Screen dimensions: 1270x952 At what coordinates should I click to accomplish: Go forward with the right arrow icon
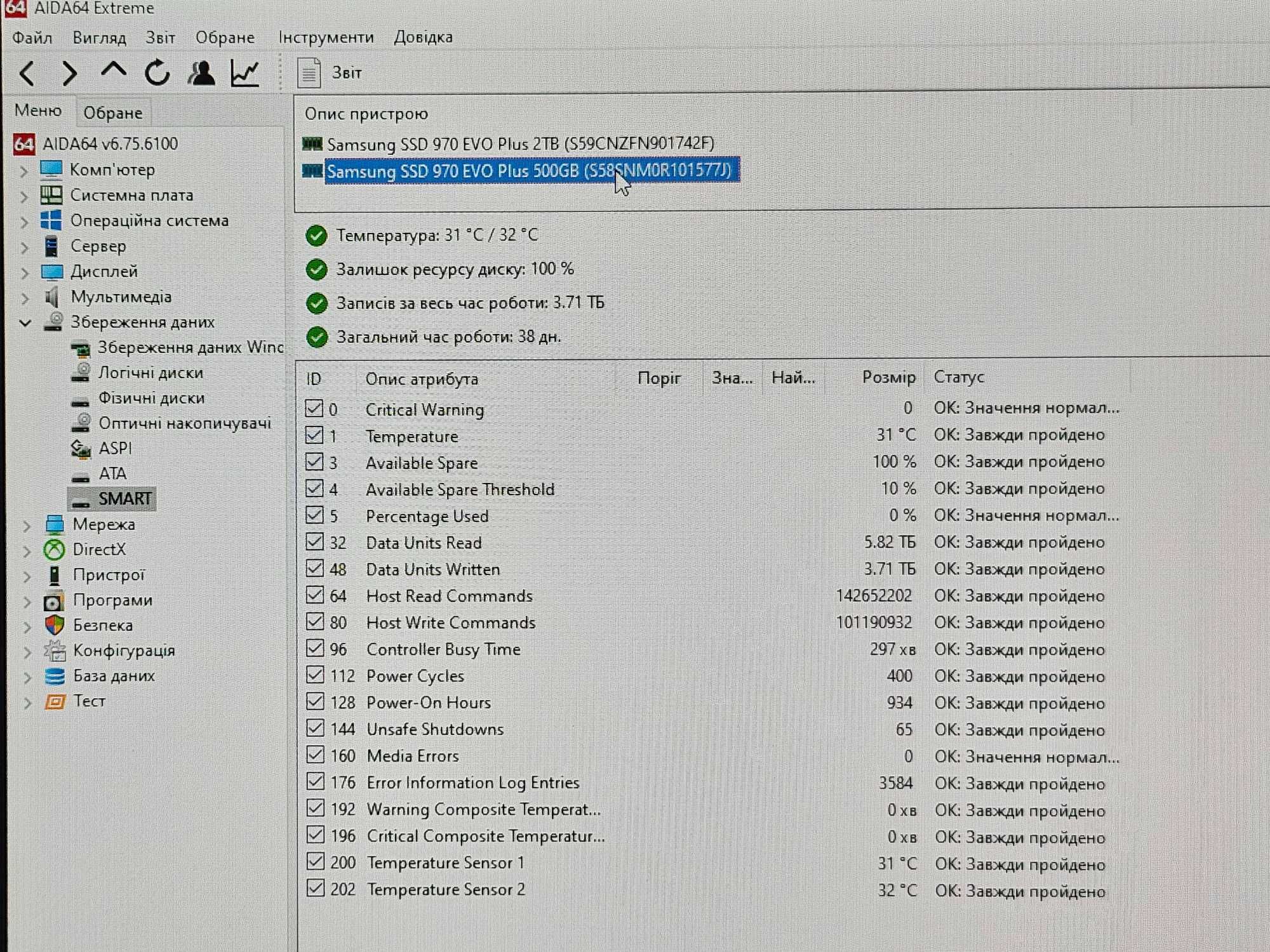pyautogui.click(x=69, y=74)
